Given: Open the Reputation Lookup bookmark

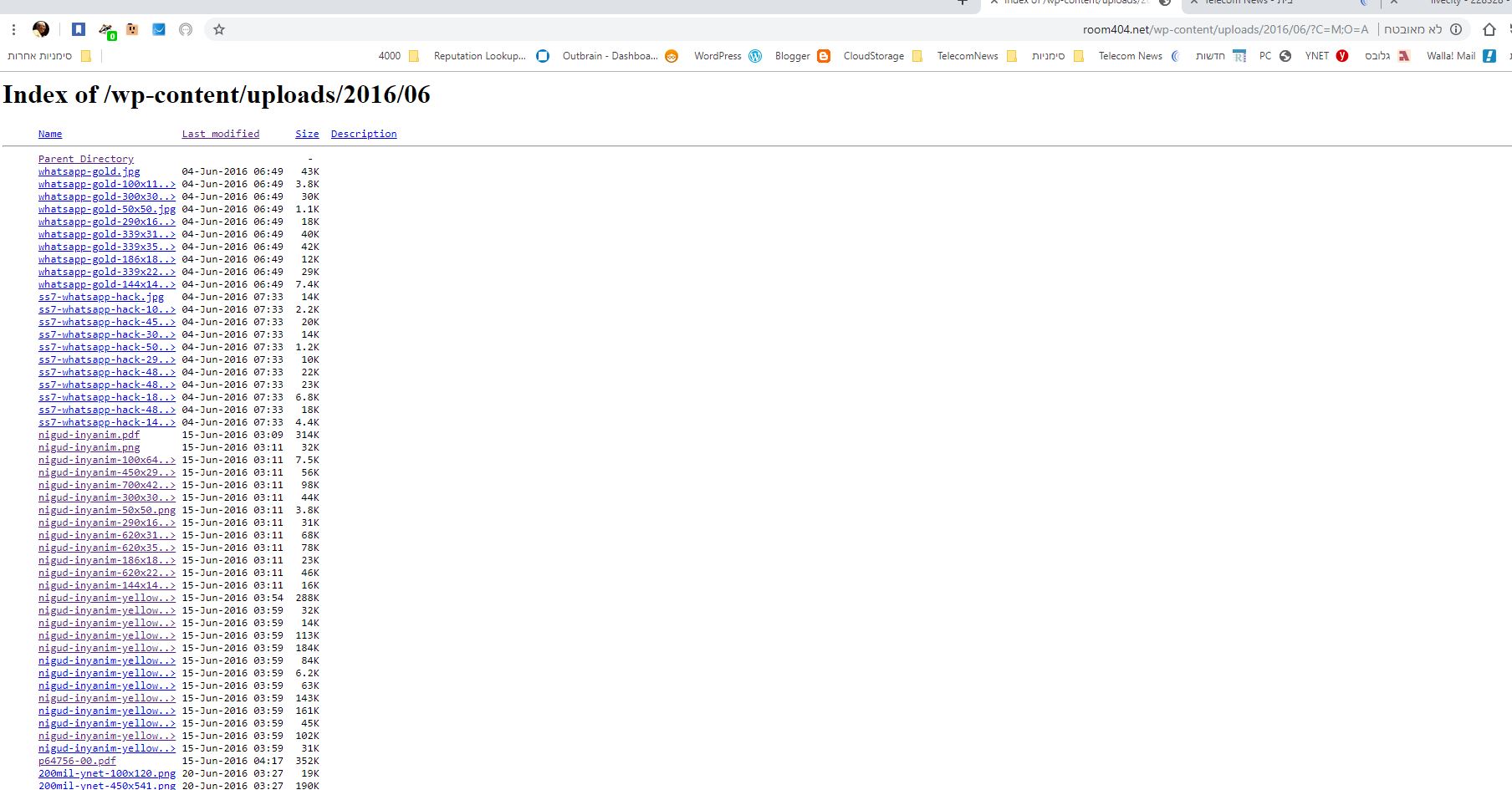Looking at the screenshot, I should click(491, 56).
